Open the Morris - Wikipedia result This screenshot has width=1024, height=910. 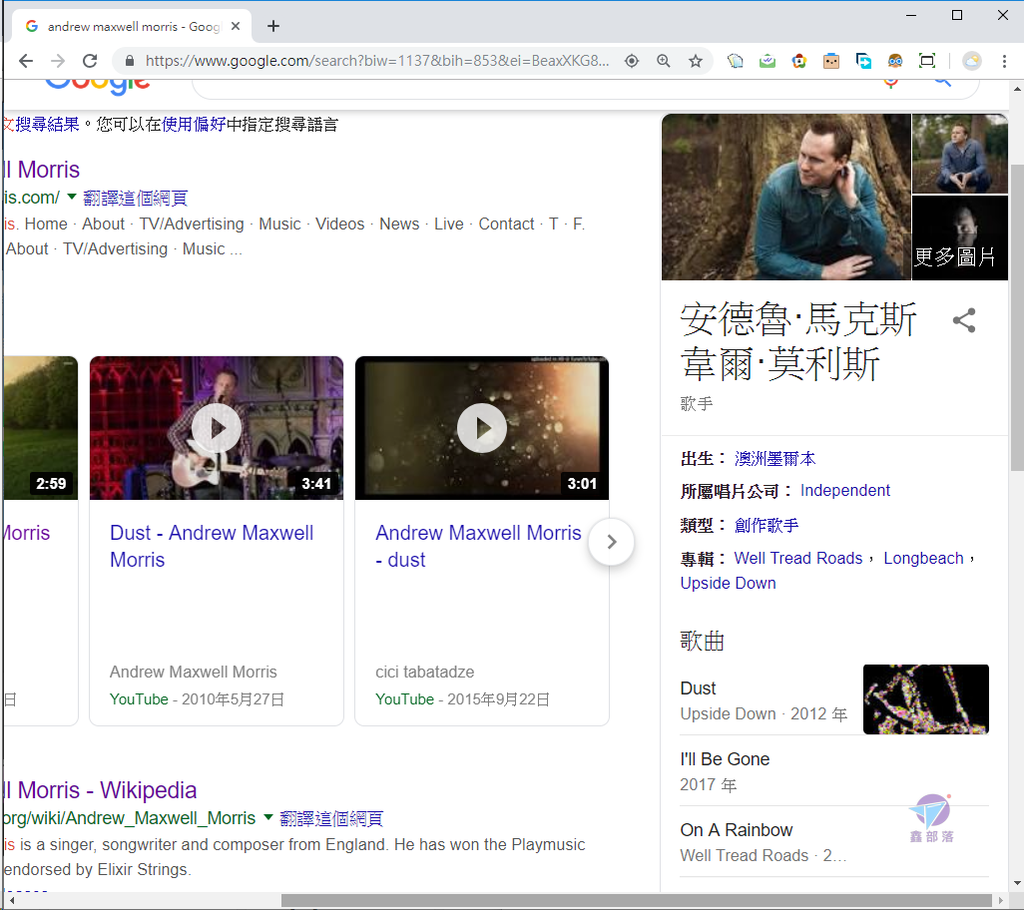coord(100,790)
